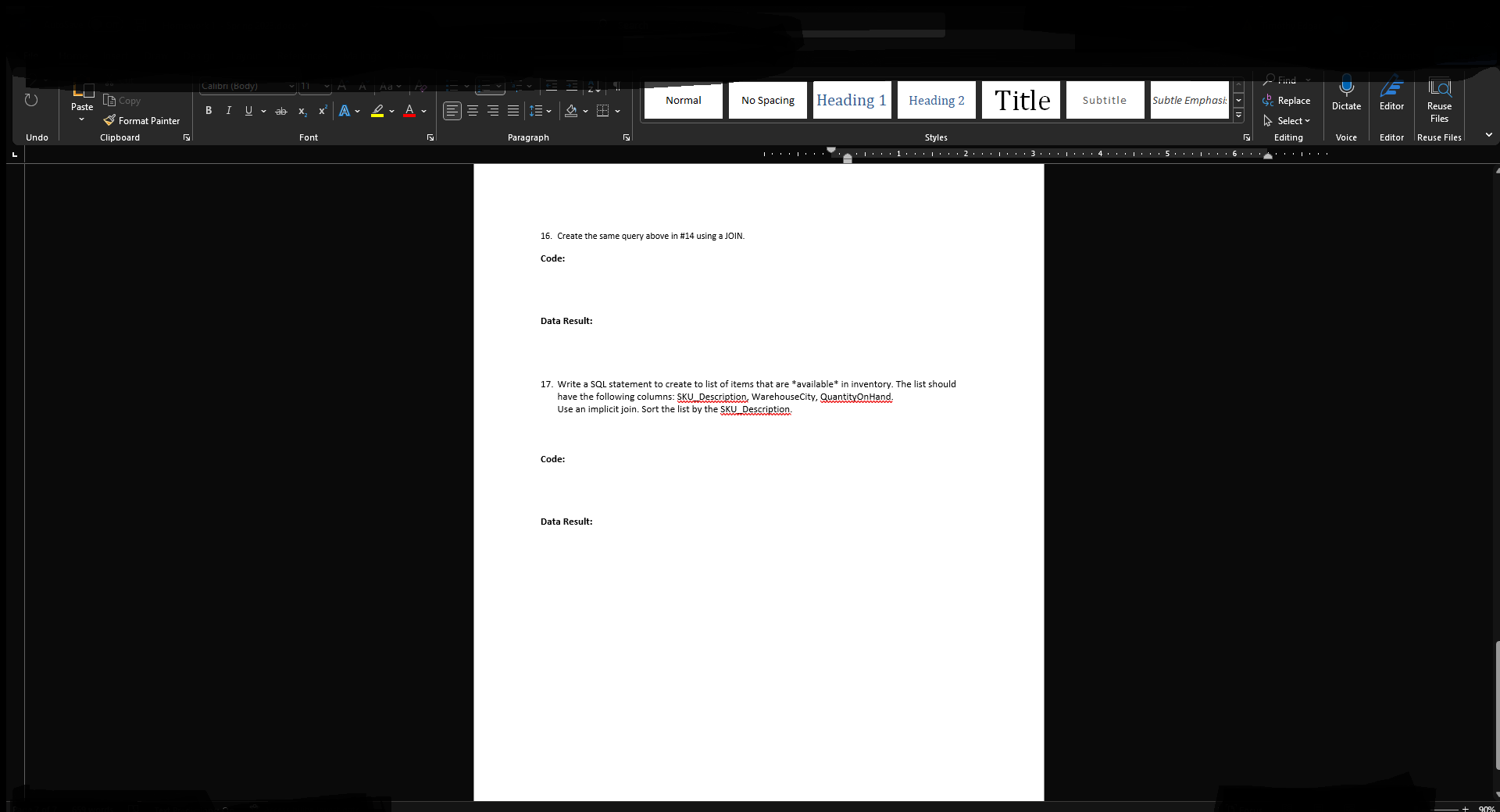The width and height of the screenshot is (1500, 812).
Task: Apply superscript formatting
Action: 322,111
